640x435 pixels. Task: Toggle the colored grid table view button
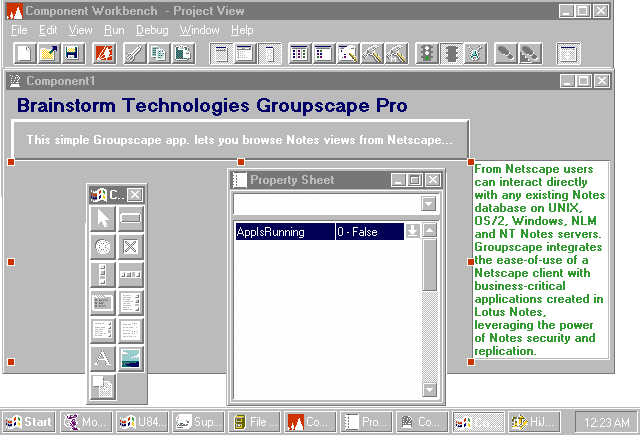[x=300, y=53]
